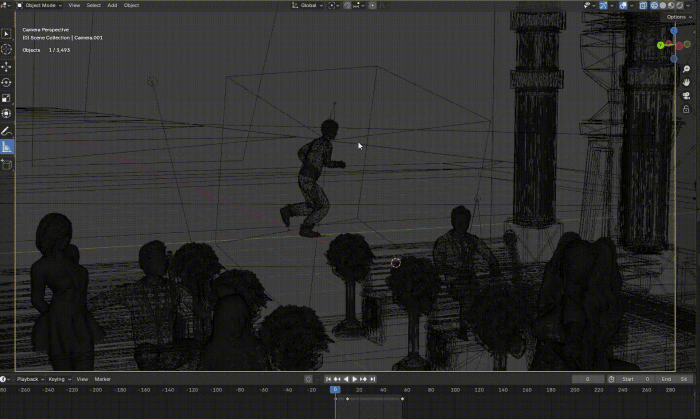Screen dimensions: 700x419
Task: Toggle show gizmo button
Action: coord(603,5)
